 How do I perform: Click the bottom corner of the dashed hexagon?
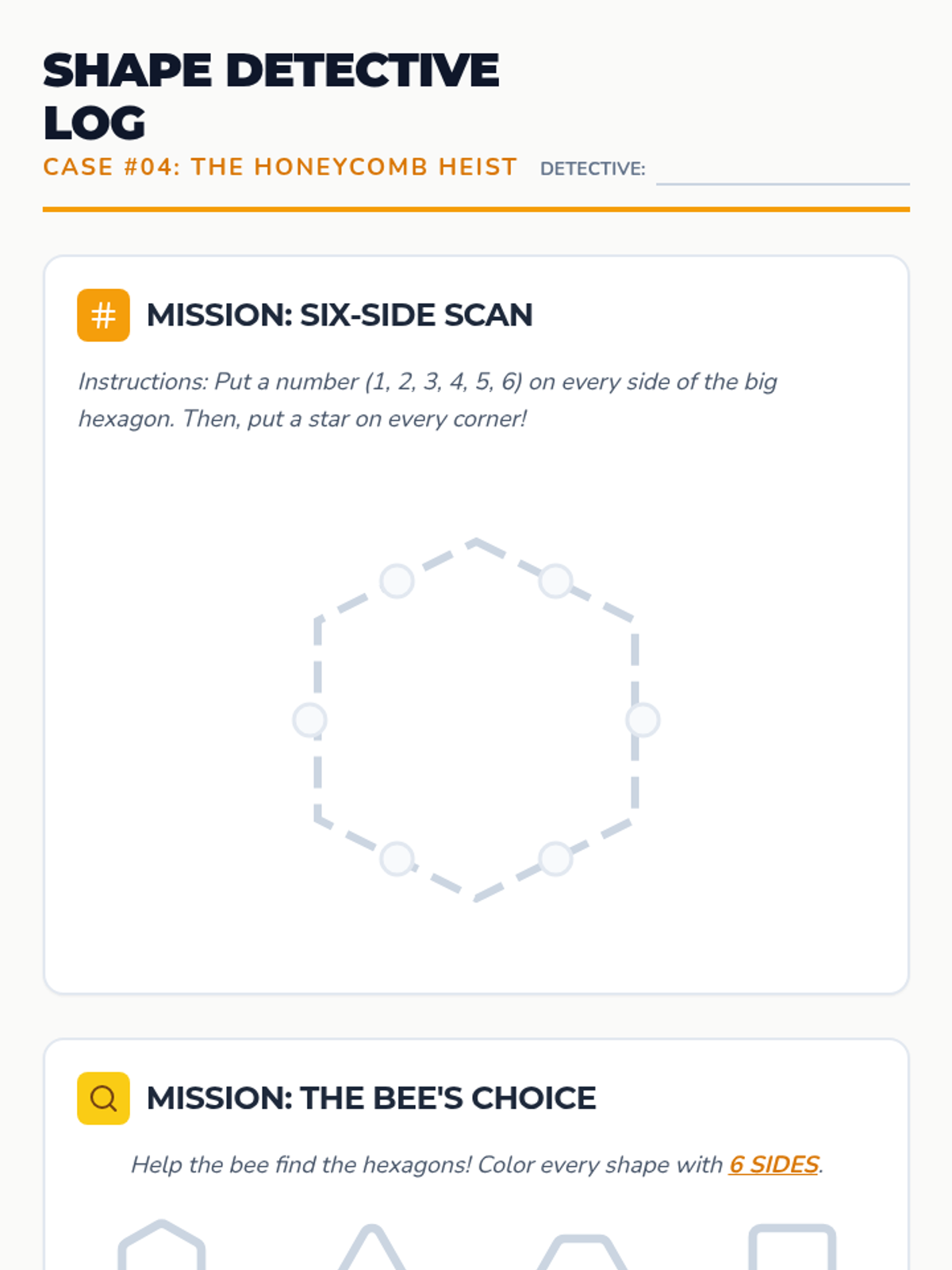[476, 899]
